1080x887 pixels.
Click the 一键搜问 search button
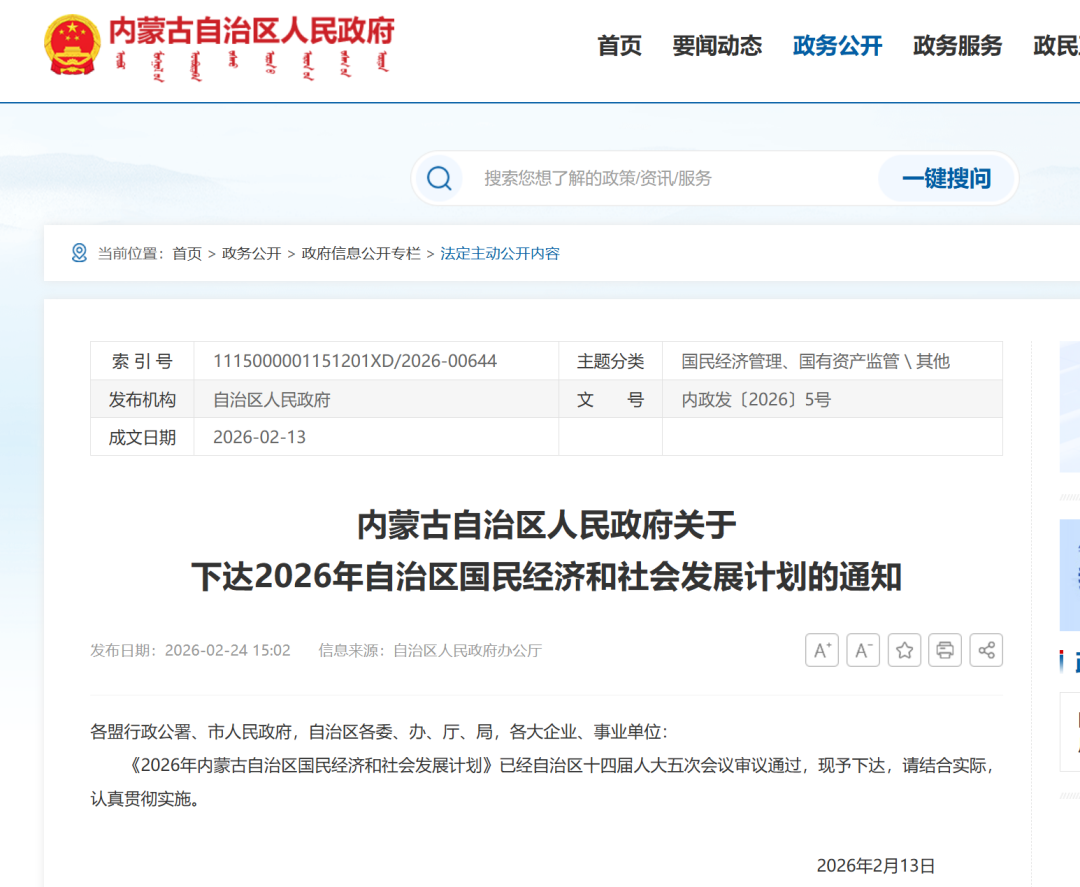[947, 178]
